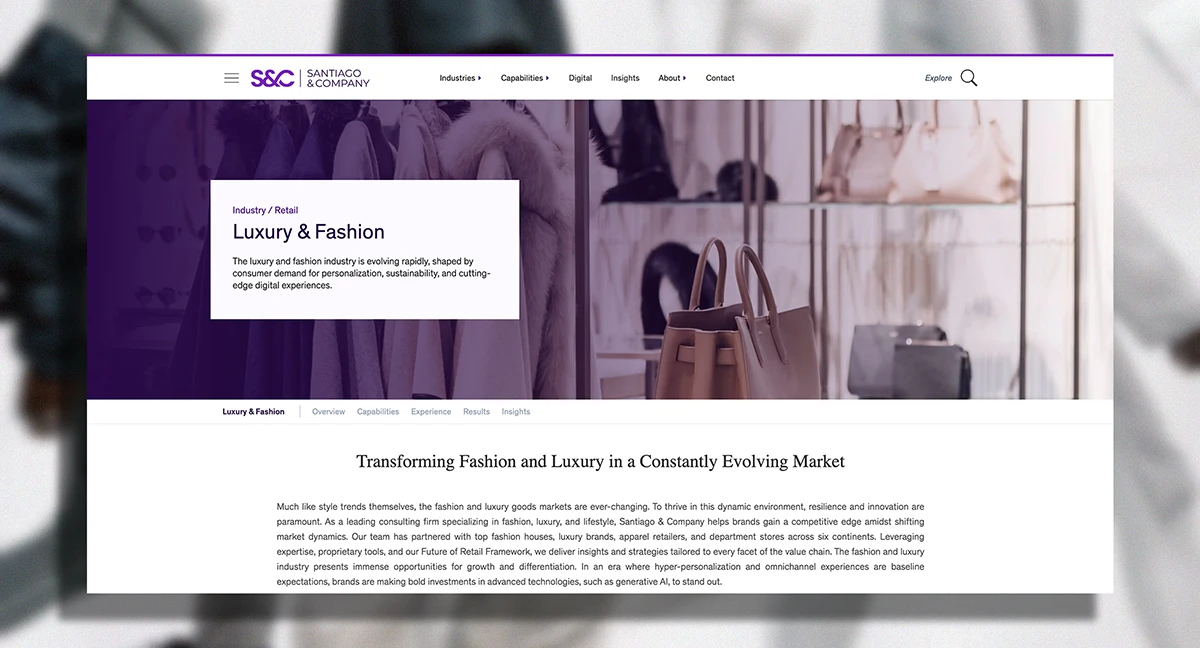Go to the Contact page

[720, 78]
